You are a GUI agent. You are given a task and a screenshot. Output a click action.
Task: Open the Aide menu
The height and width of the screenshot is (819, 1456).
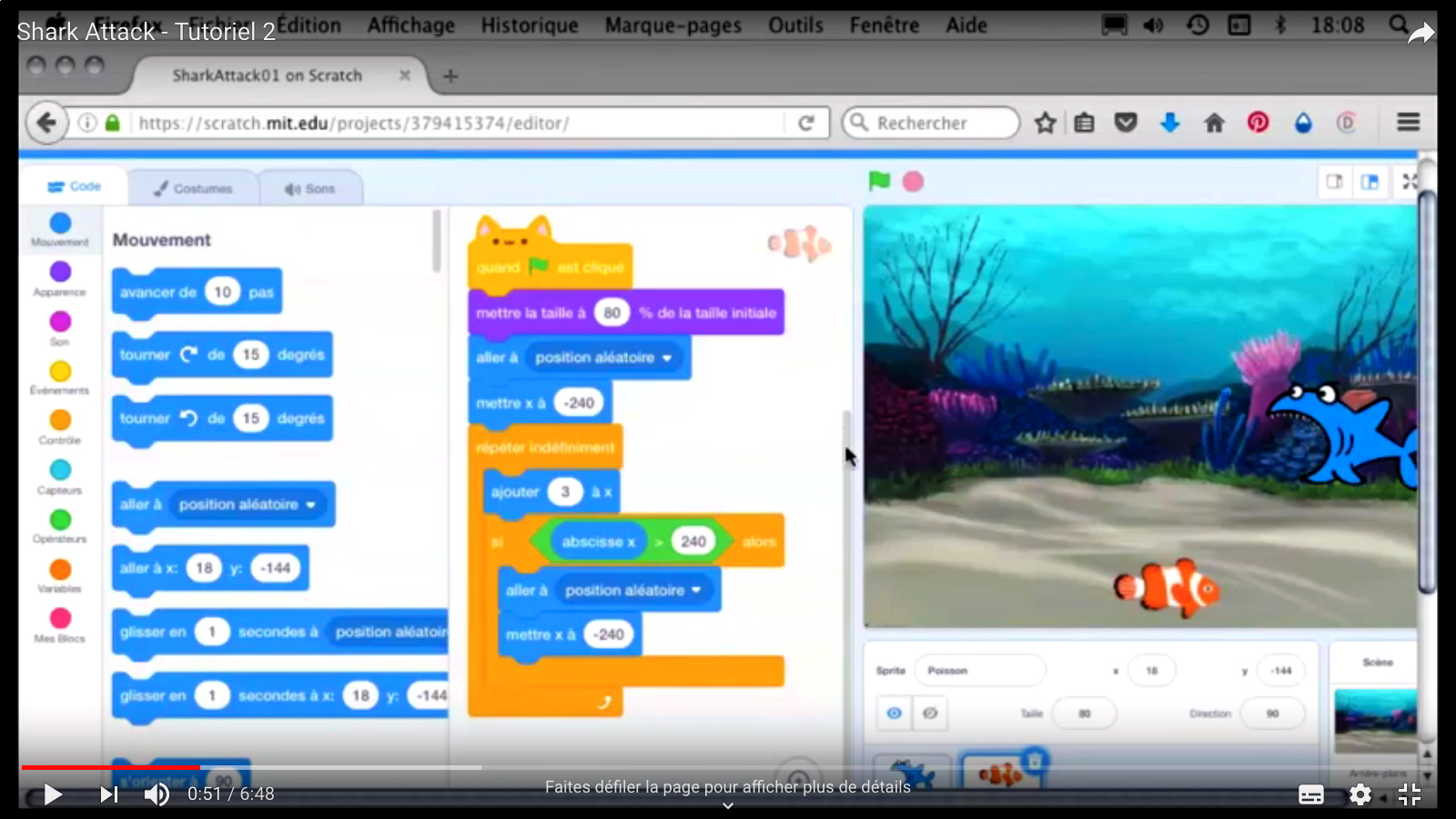click(966, 25)
